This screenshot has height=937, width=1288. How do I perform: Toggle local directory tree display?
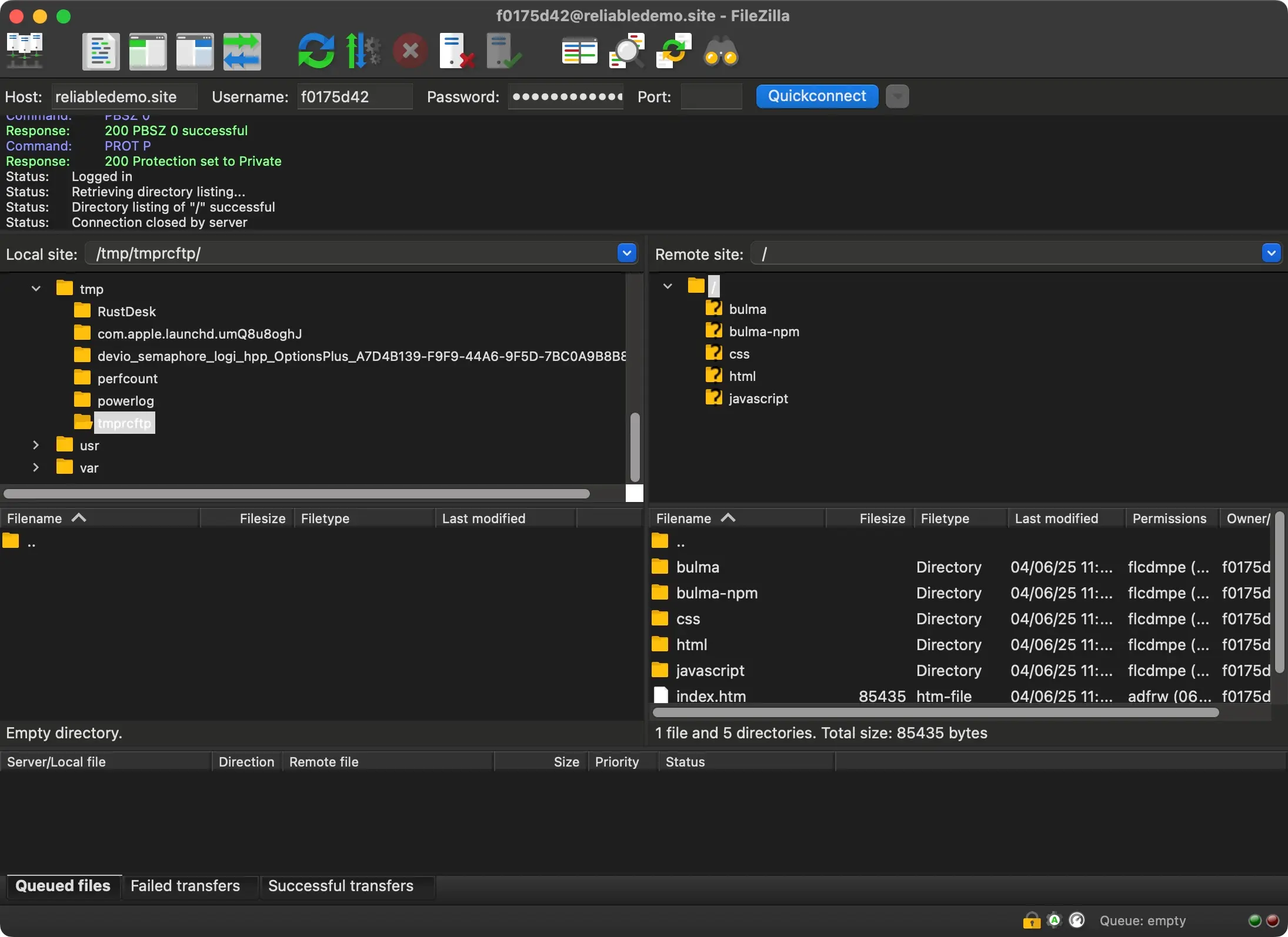[x=148, y=52]
